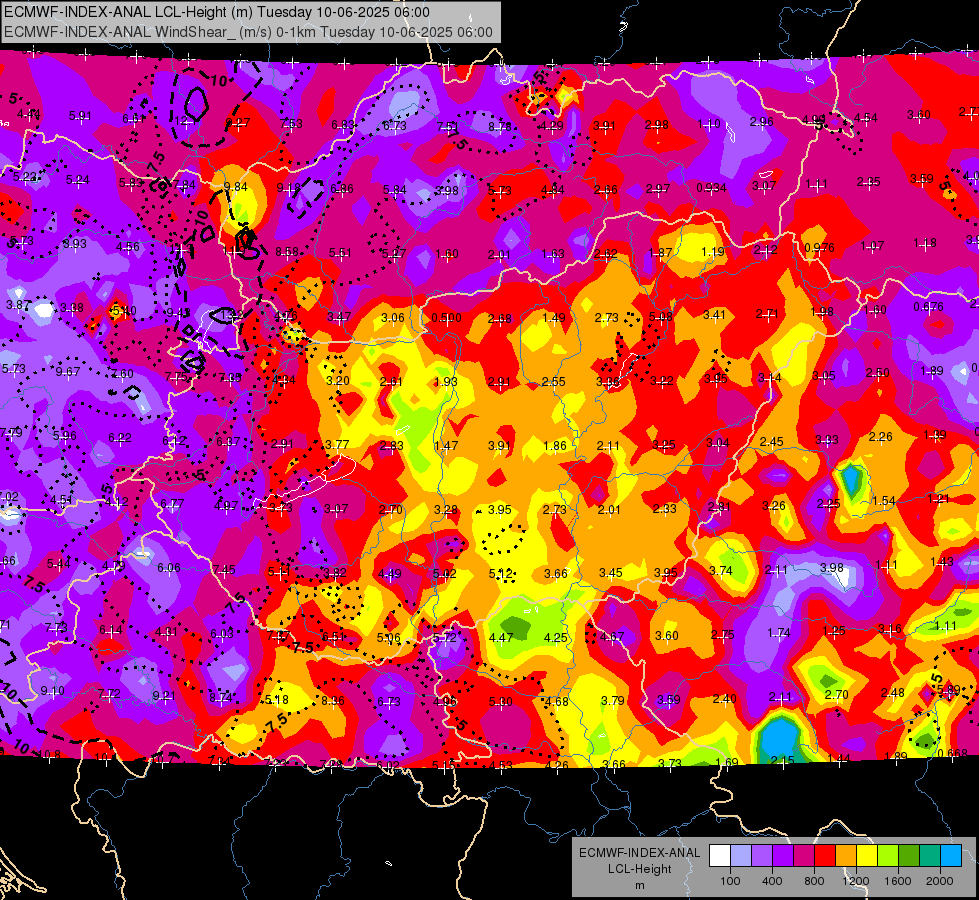
Task: Click the grid value 2.55
Action: [553, 381]
